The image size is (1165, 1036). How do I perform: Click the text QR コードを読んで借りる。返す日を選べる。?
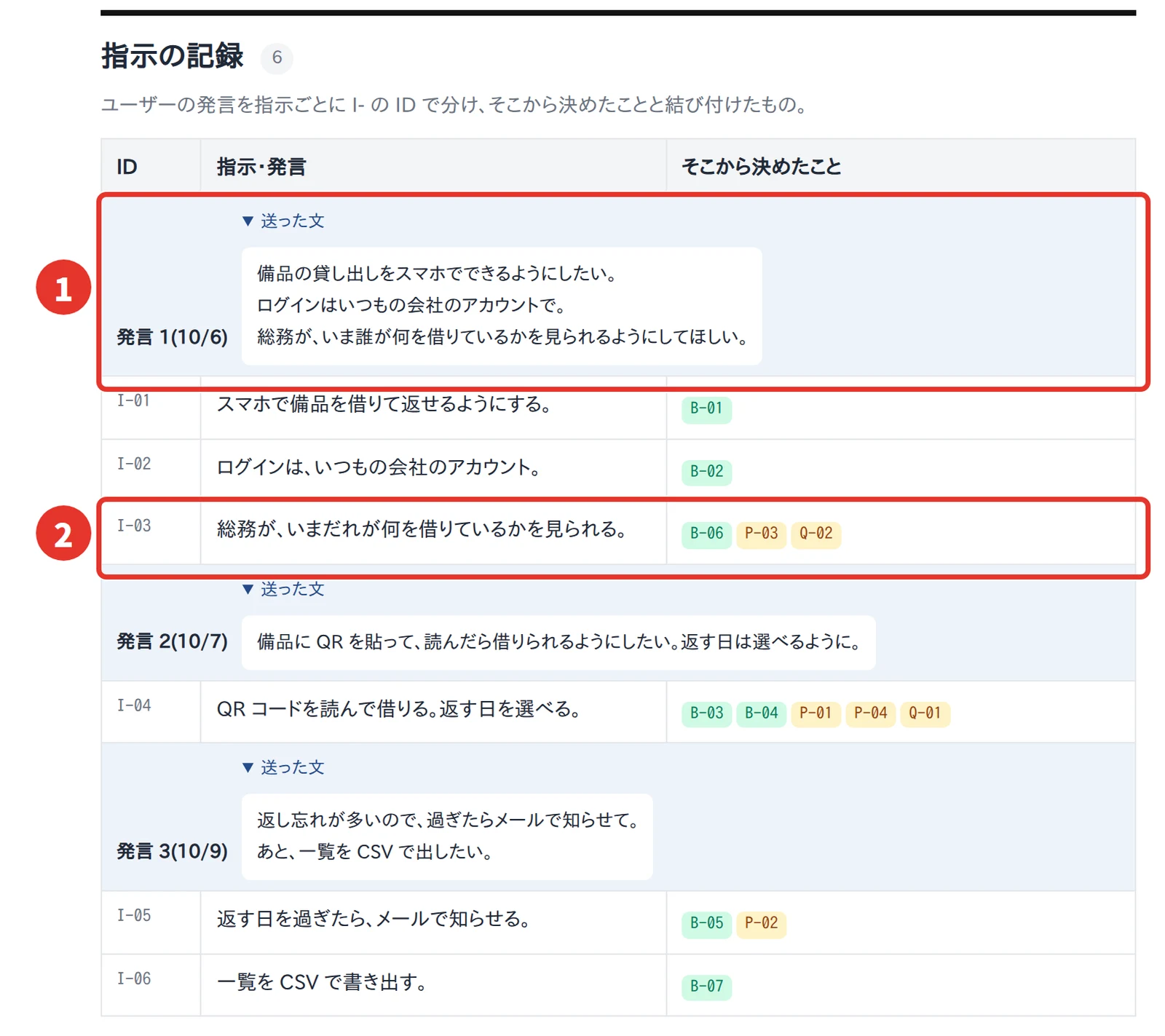pyautogui.click(x=400, y=709)
